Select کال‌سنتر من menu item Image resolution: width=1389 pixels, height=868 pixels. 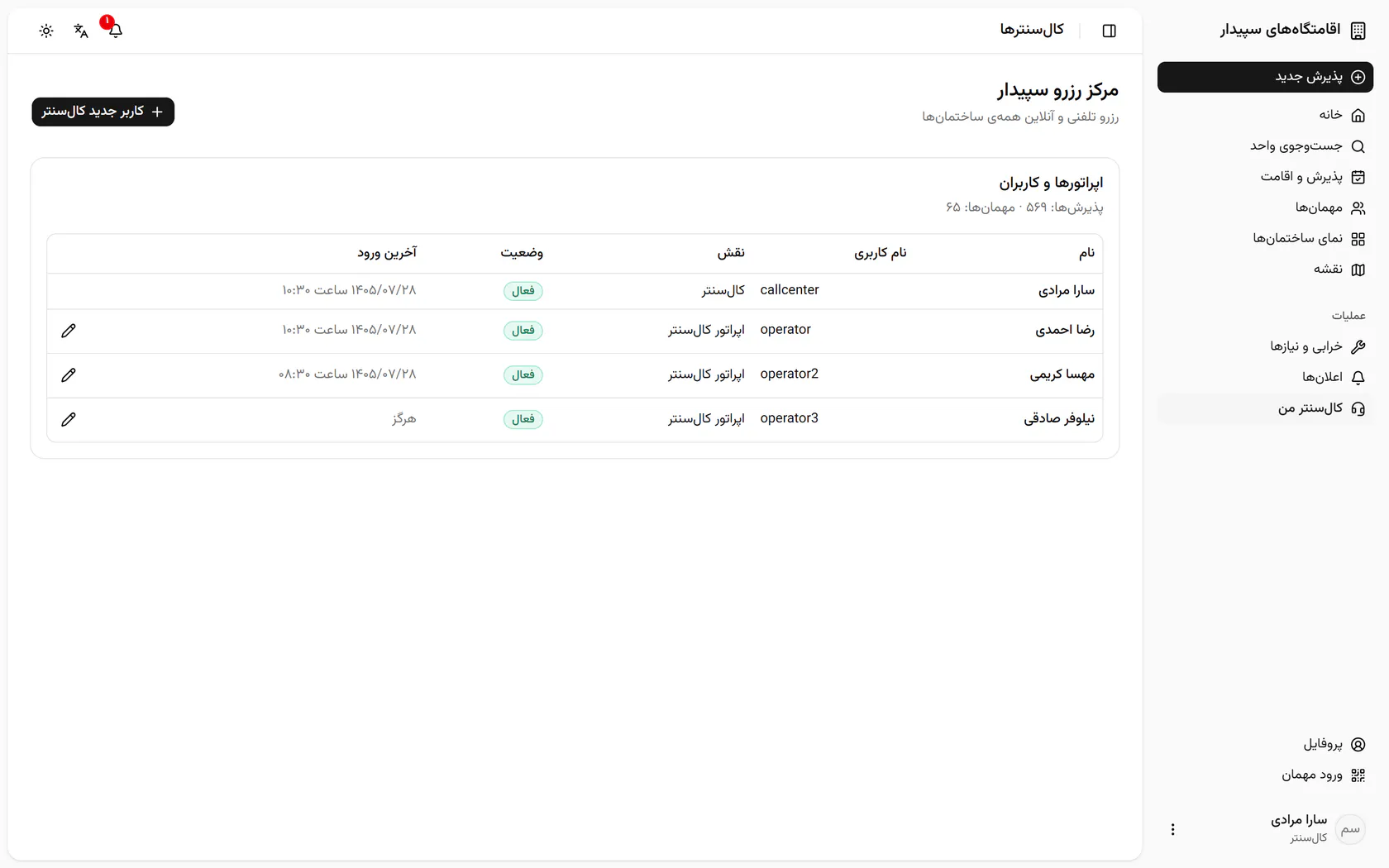pos(1265,408)
